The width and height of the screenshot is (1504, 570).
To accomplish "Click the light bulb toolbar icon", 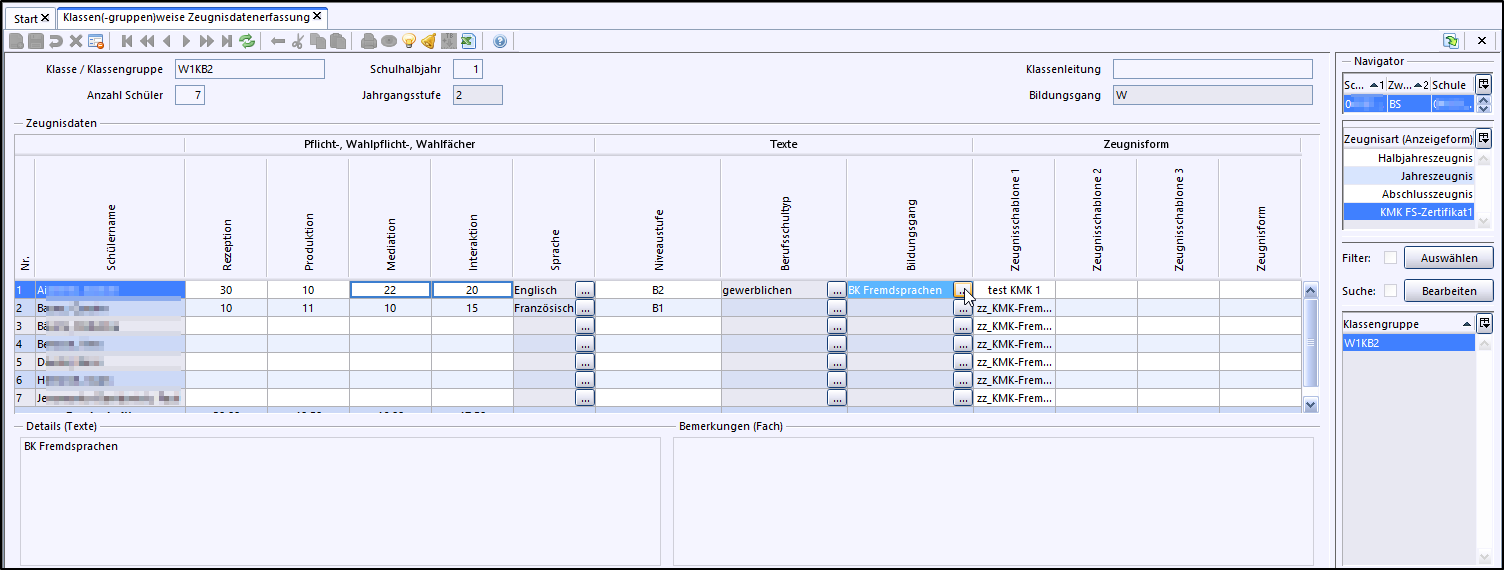I will (x=409, y=41).
